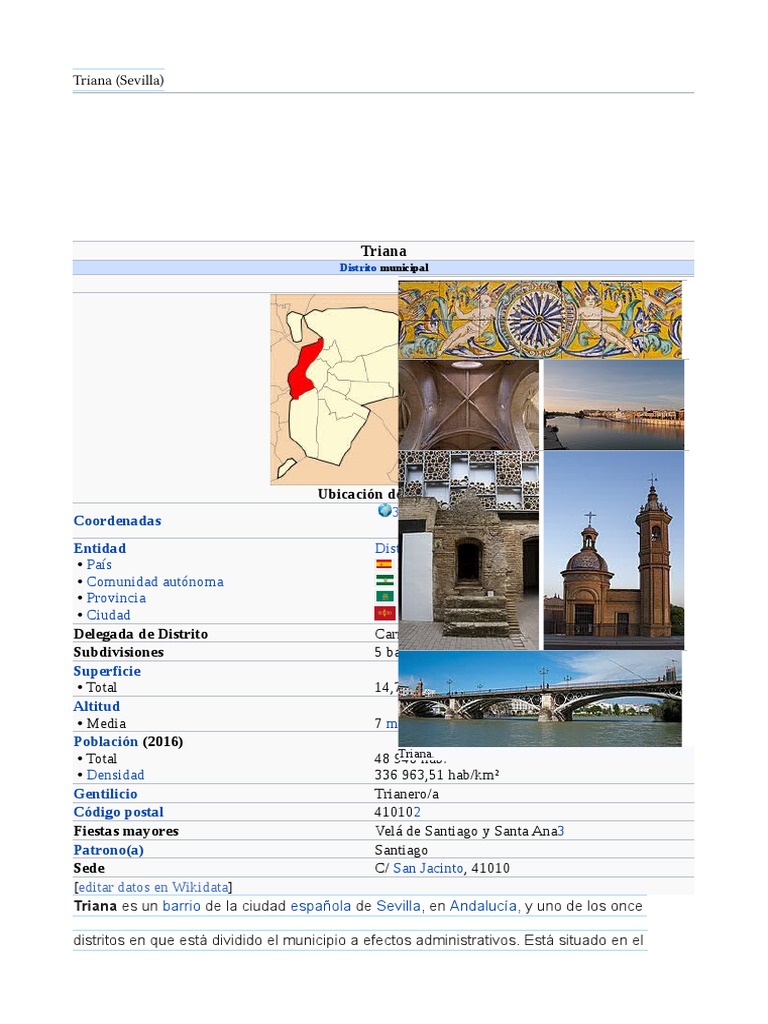Open the Población link
The height and width of the screenshot is (1024, 768).
(x=106, y=742)
